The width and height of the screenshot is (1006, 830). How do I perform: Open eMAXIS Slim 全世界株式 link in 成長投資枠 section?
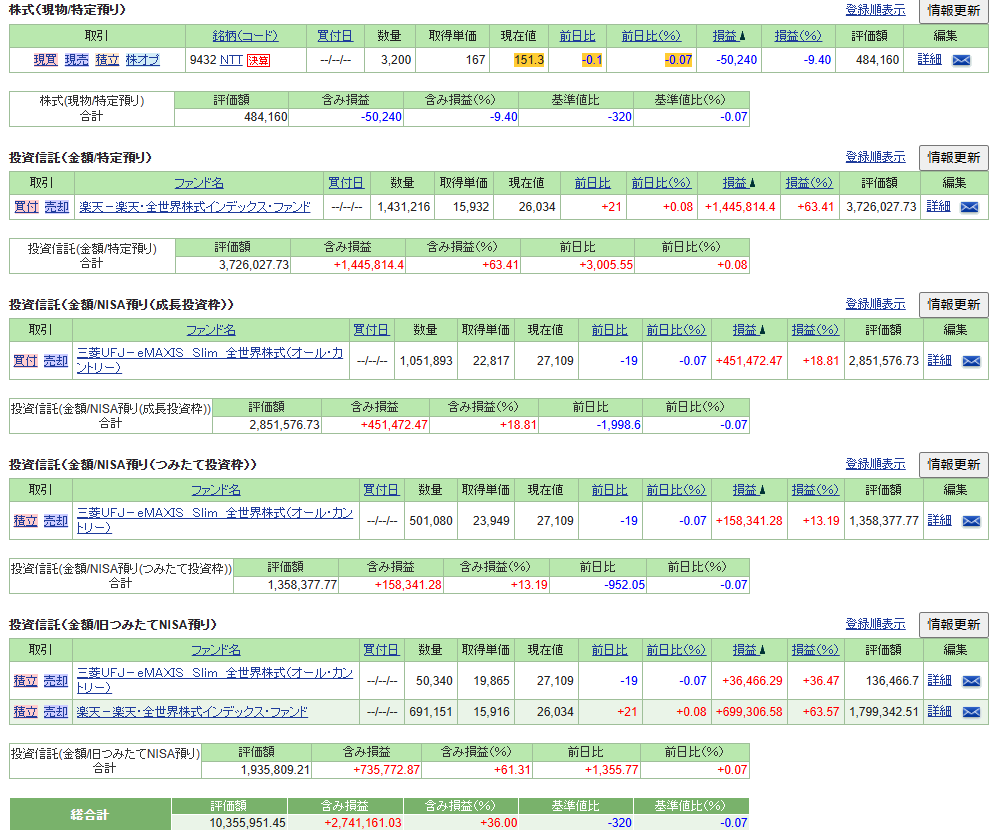coord(210,360)
